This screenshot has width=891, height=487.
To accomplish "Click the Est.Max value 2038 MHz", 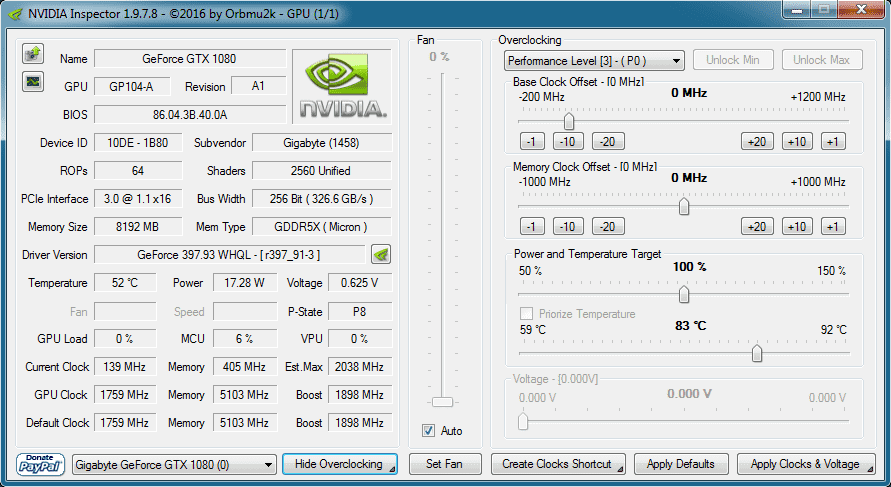I will click(x=360, y=367).
